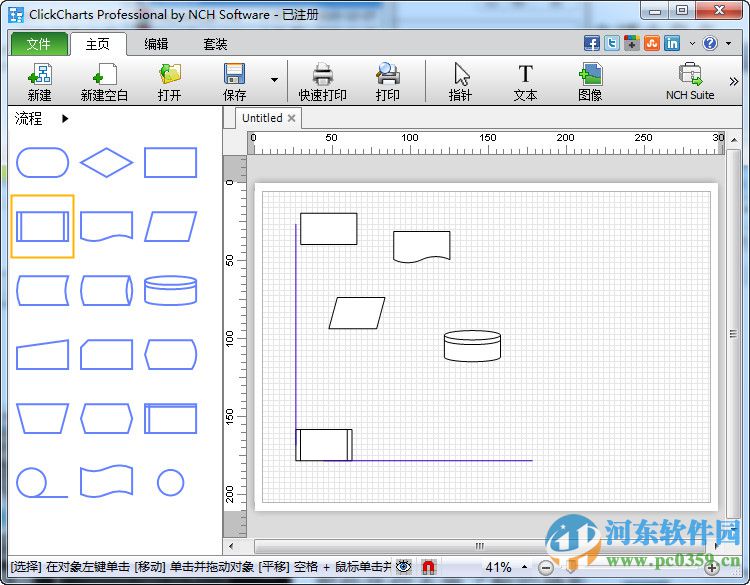Screen dimensions: 750x585
Task: Select the internal storage shape in the palette
Action: (x=170, y=419)
